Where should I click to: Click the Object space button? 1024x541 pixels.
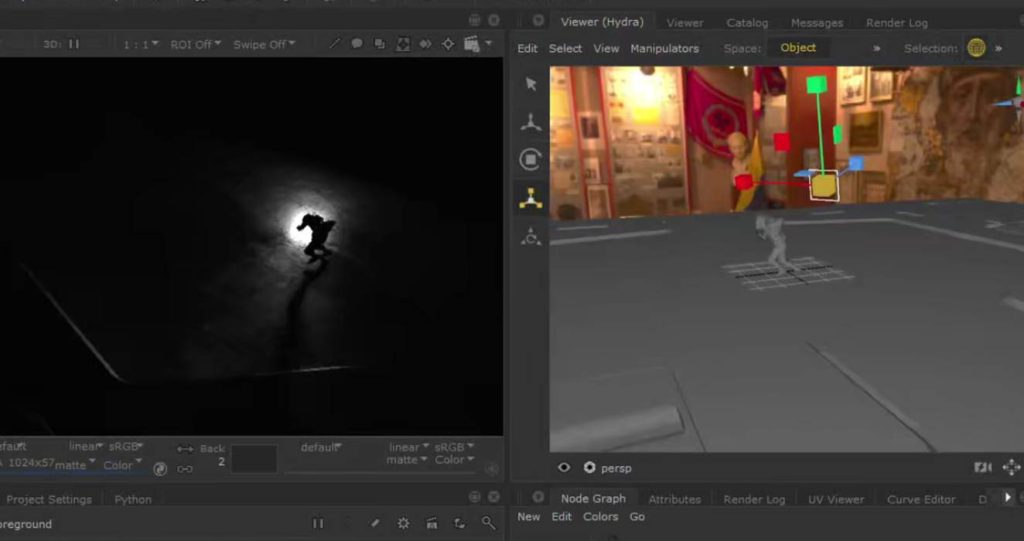[798, 48]
